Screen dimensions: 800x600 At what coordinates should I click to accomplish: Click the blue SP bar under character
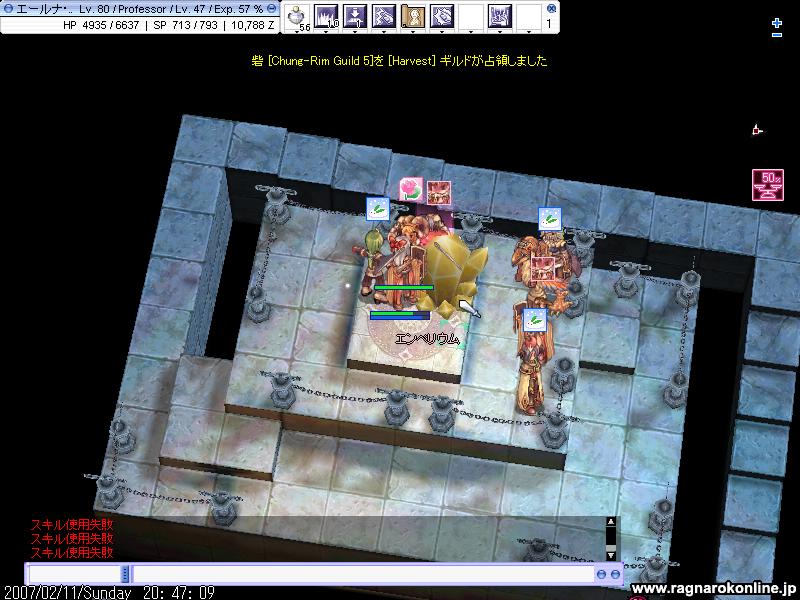pos(400,317)
